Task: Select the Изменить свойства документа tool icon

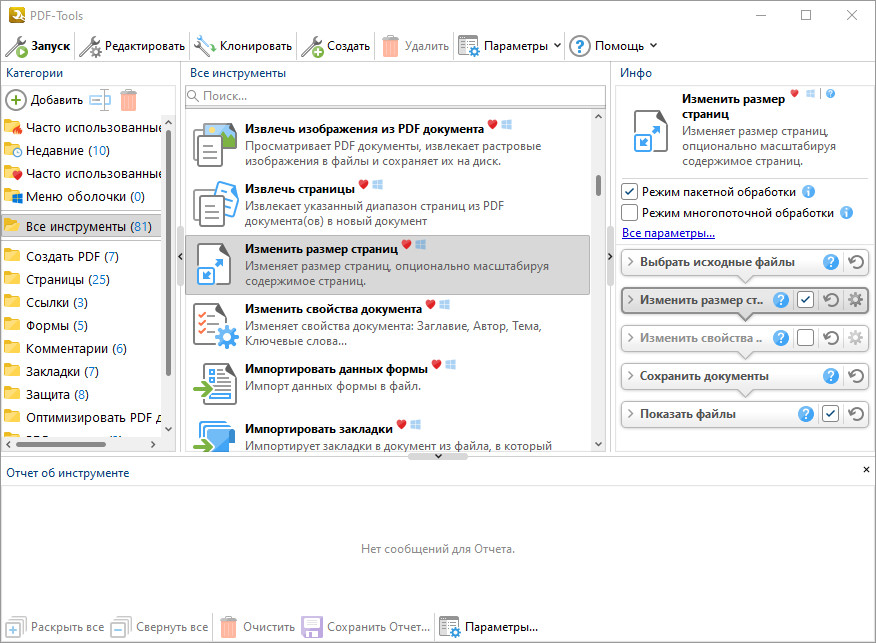Action: click(x=216, y=325)
